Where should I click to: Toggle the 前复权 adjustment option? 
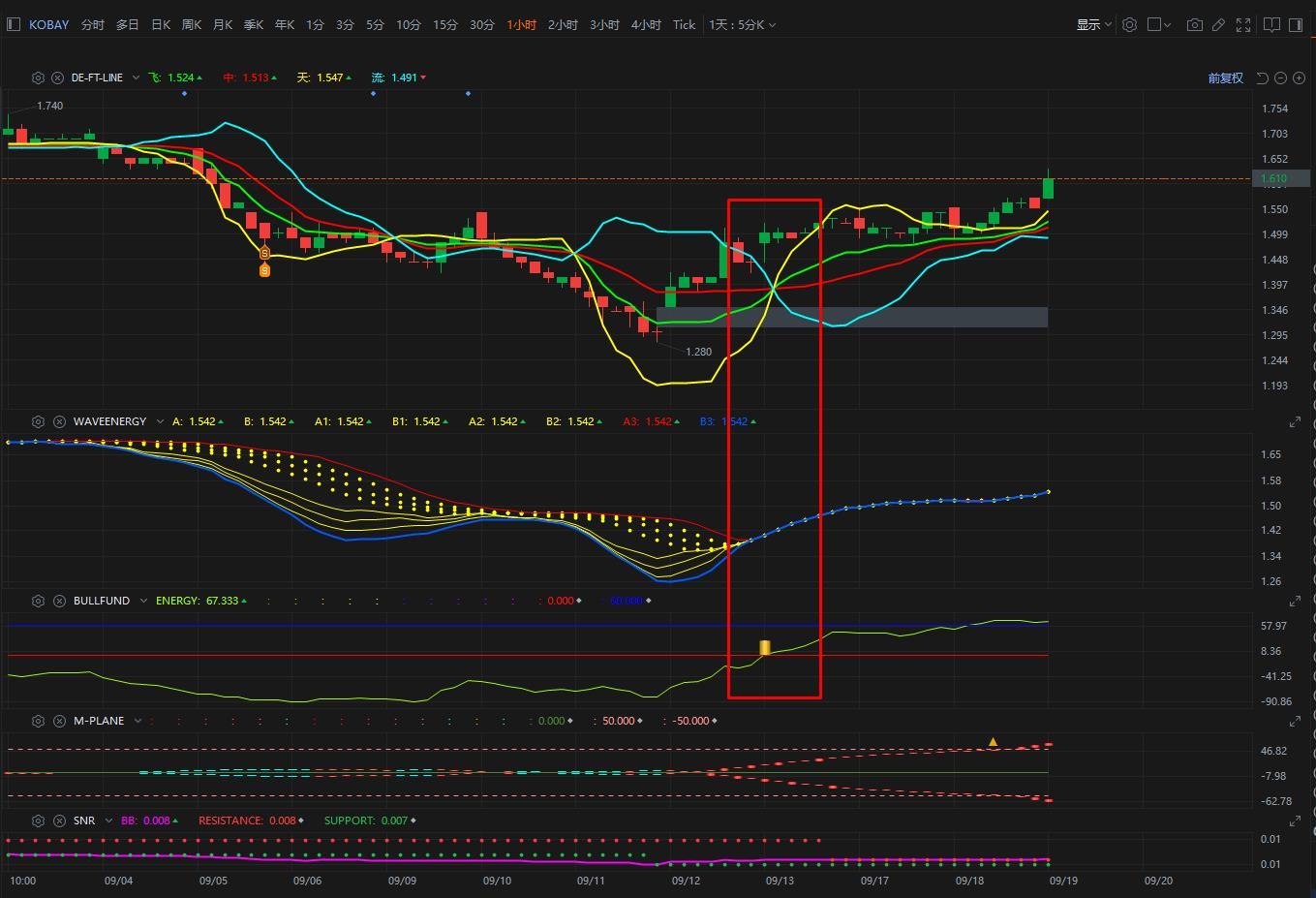tap(1225, 77)
